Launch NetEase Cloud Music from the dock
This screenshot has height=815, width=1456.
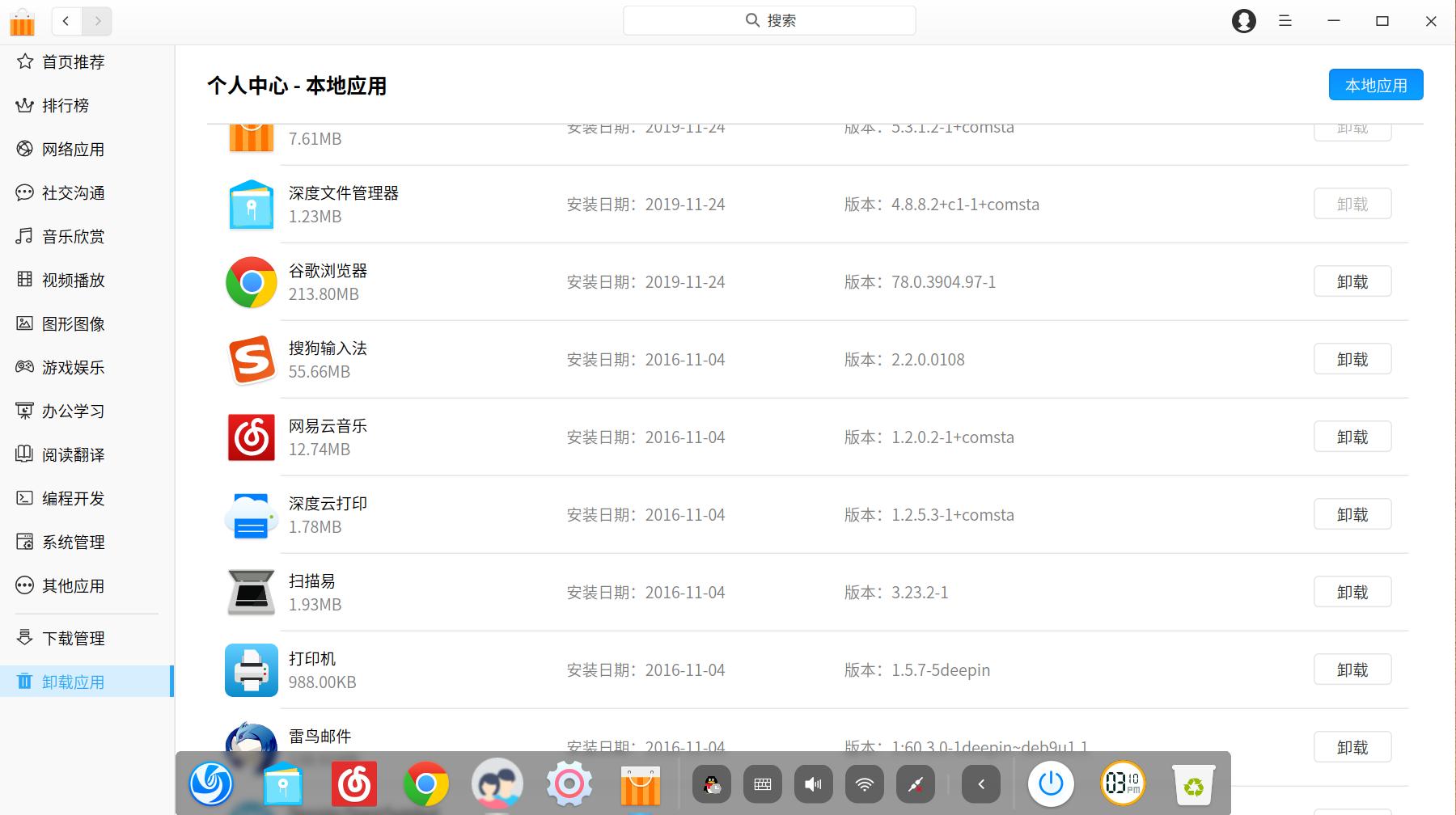353,783
